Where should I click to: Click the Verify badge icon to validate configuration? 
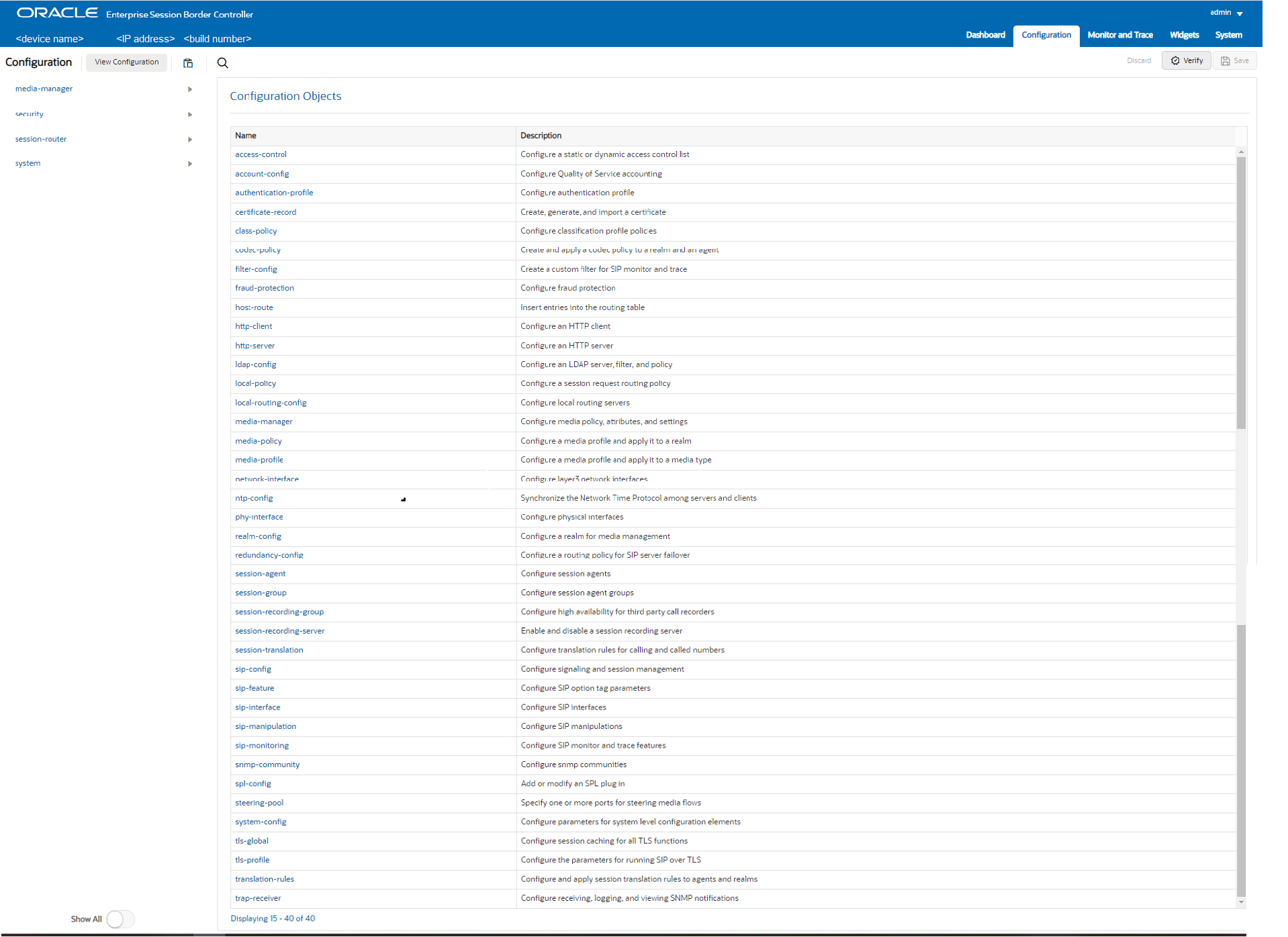point(1175,60)
